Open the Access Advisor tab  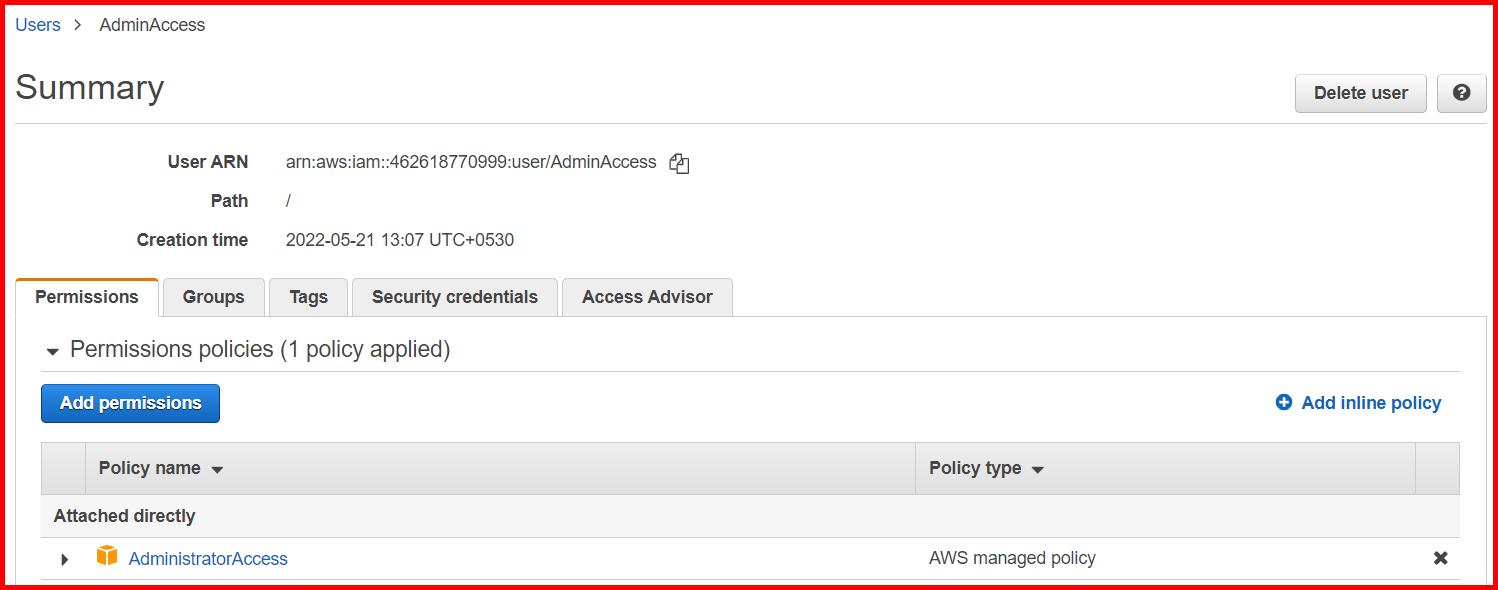pos(647,297)
